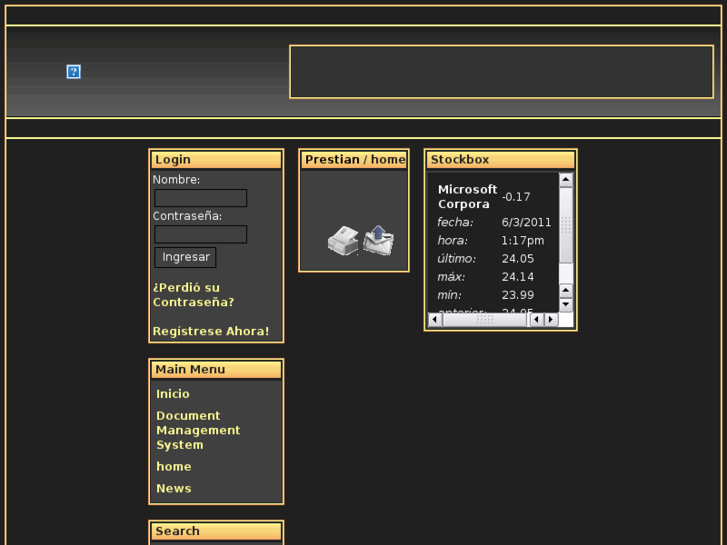Click the 24.14 máx value

(517, 277)
